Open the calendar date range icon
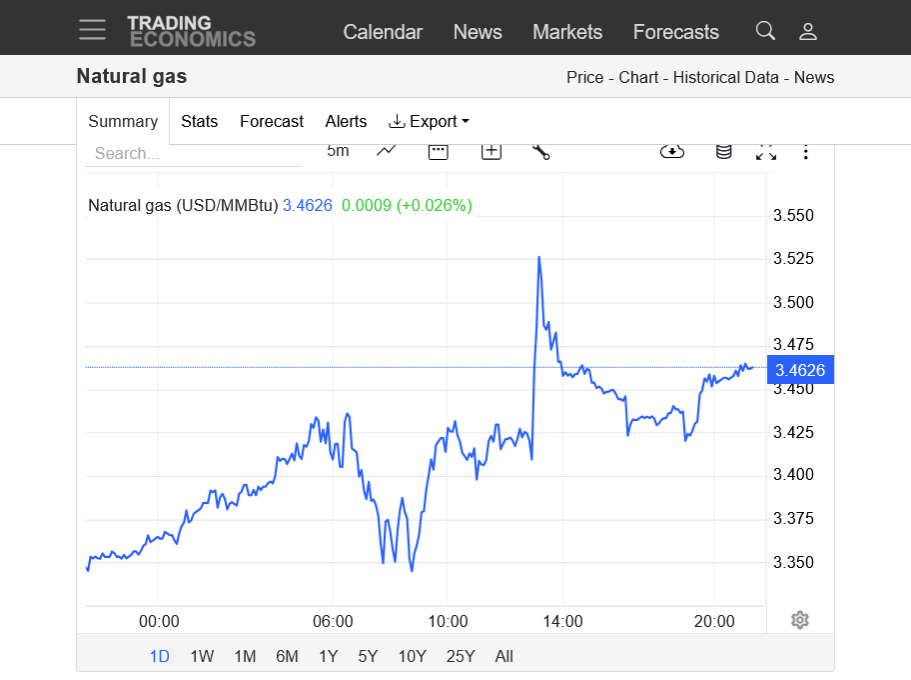This screenshot has height=680, width=911. 438,151
